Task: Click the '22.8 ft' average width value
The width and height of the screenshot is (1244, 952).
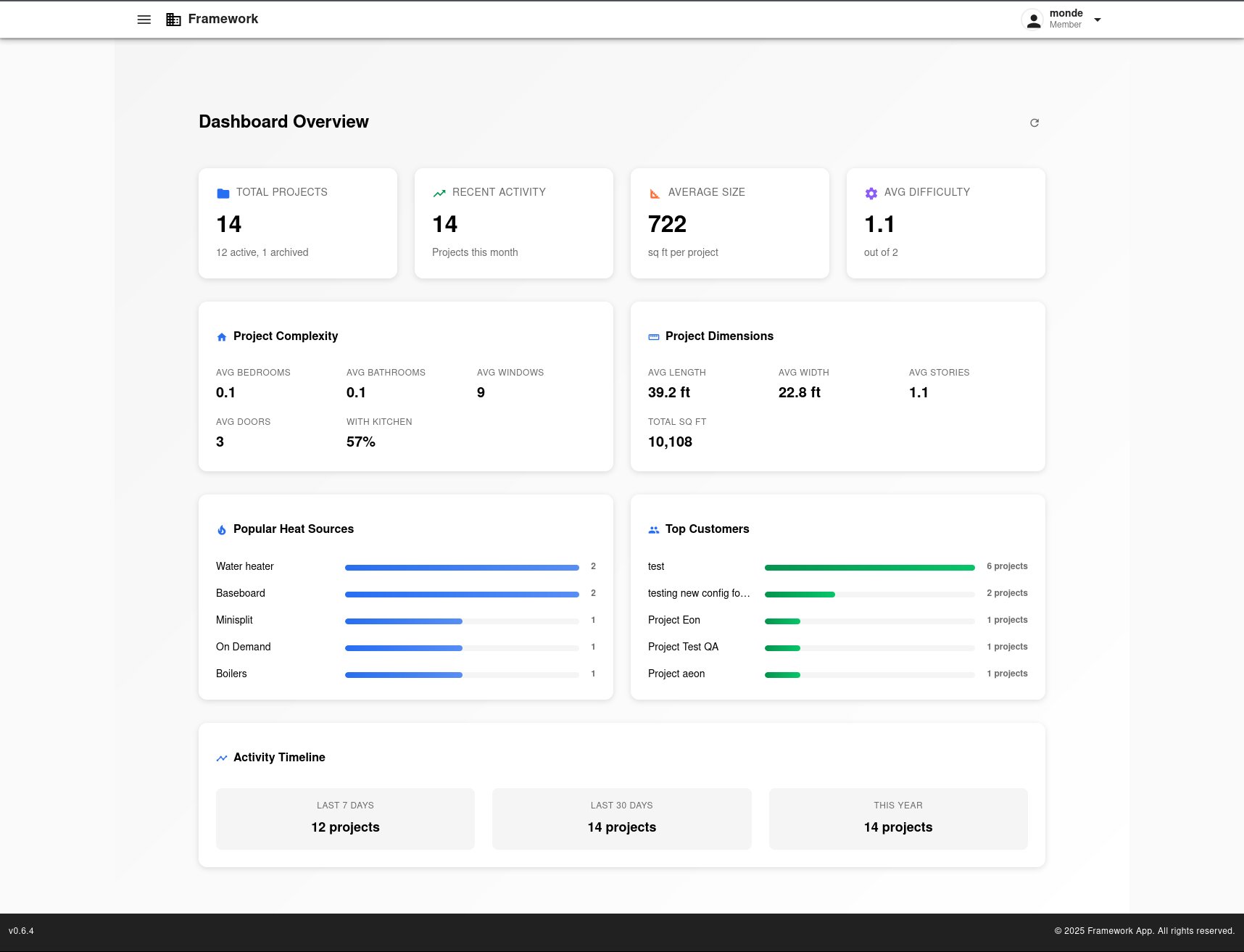Action: click(x=800, y=392)
